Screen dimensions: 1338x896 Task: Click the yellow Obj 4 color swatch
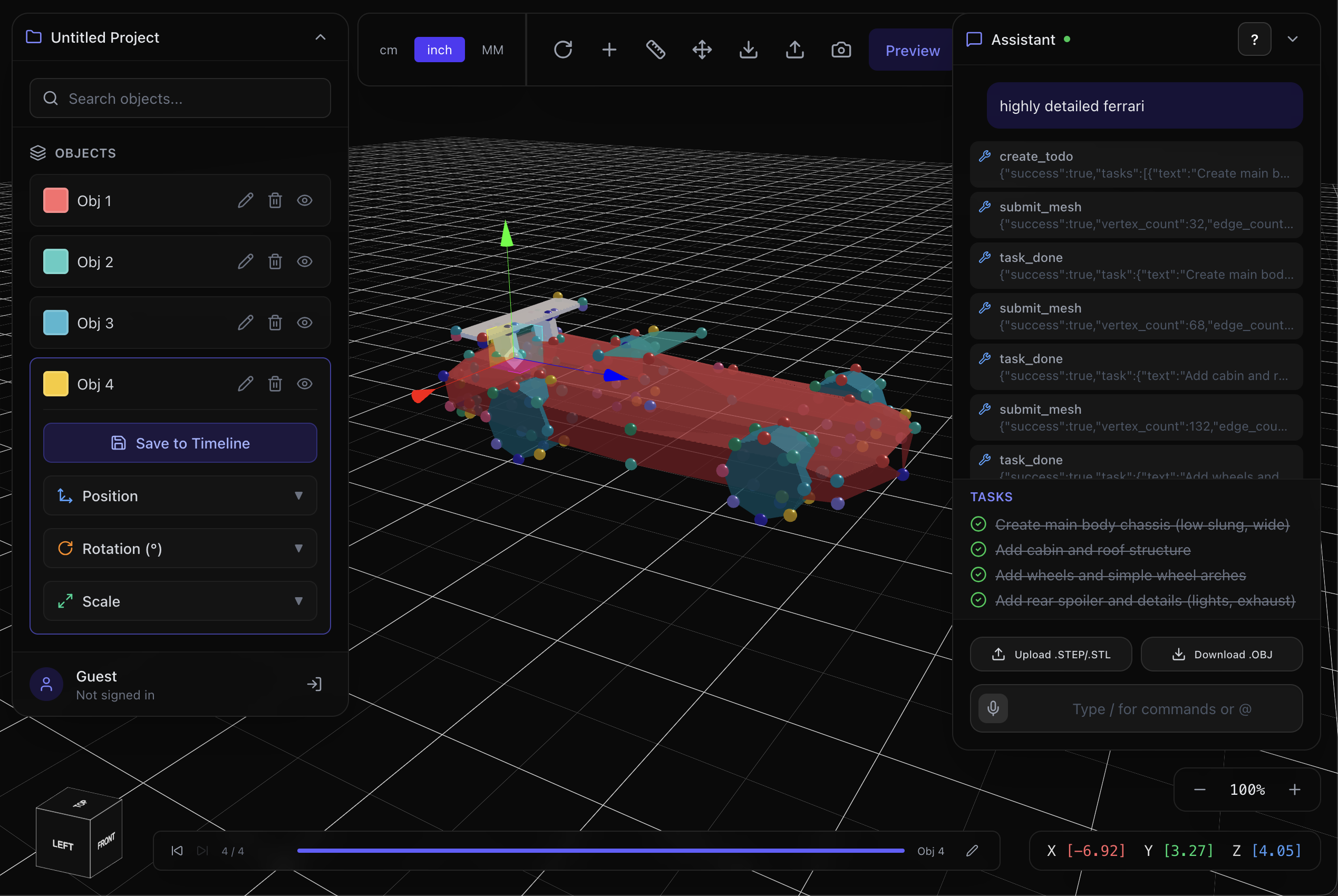pos(56,384)
